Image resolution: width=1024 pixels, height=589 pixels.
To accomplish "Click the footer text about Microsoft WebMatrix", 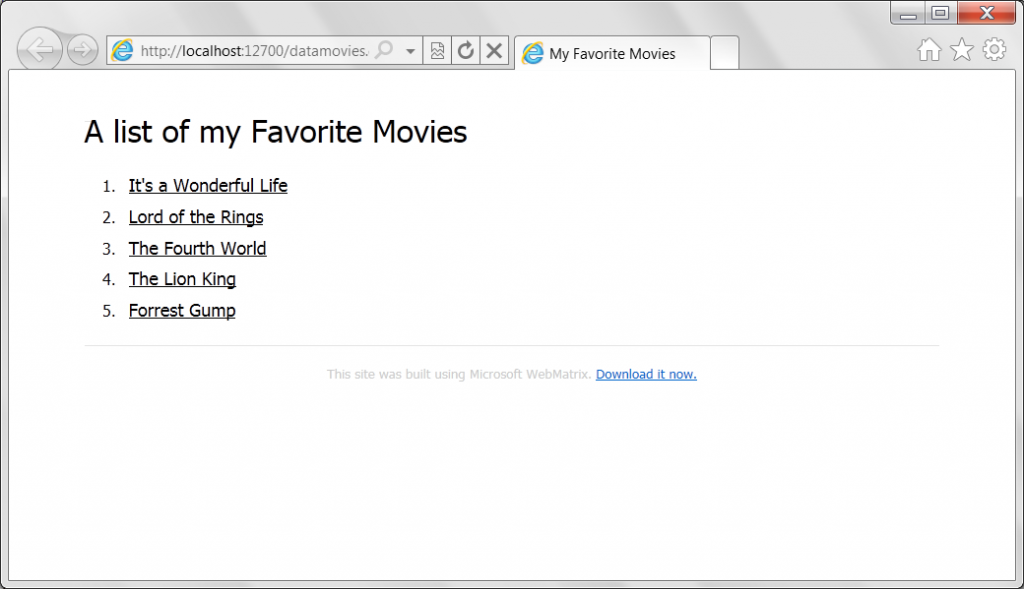I will coord(459,374).
